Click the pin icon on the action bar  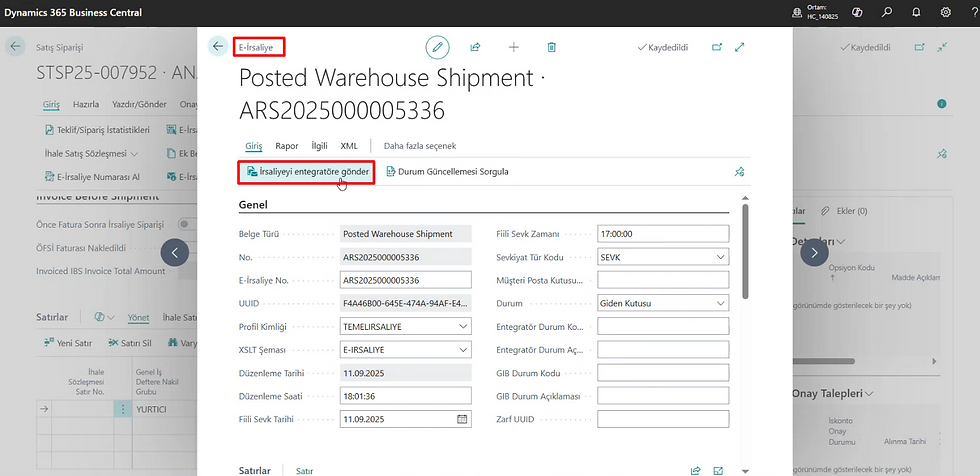tap(739, 172)
